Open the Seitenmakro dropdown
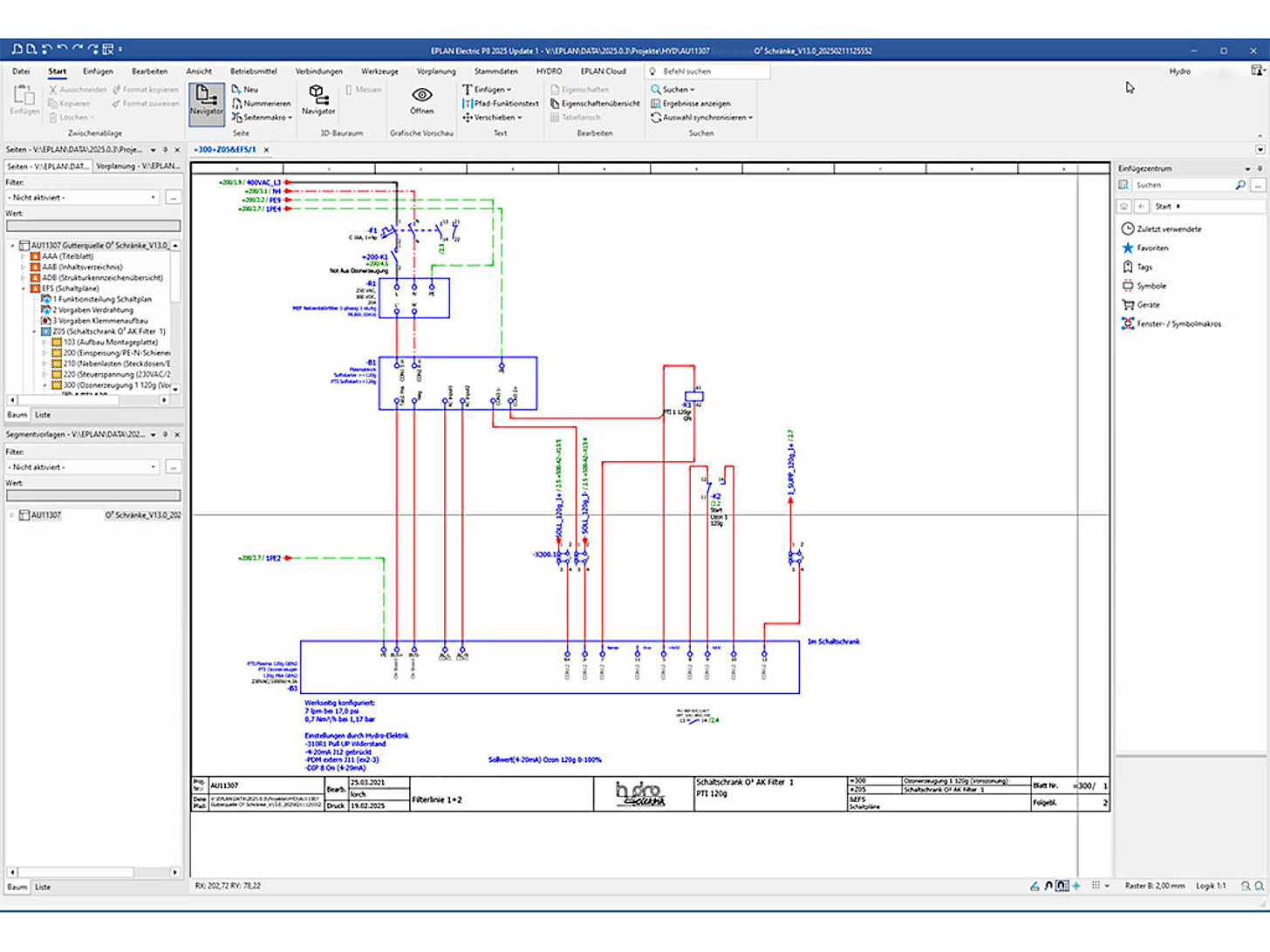The image size is (1270, 952). [x=290, y=118]
